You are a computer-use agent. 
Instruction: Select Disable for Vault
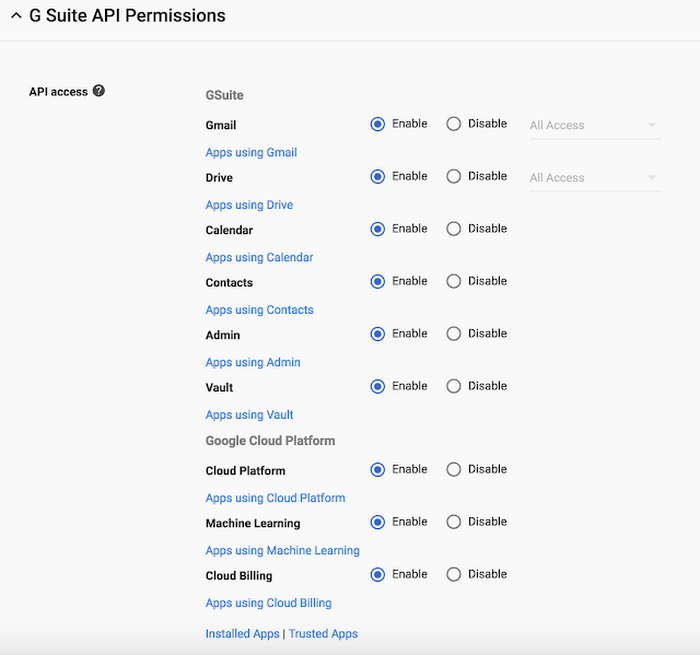[x=454, y=386]
